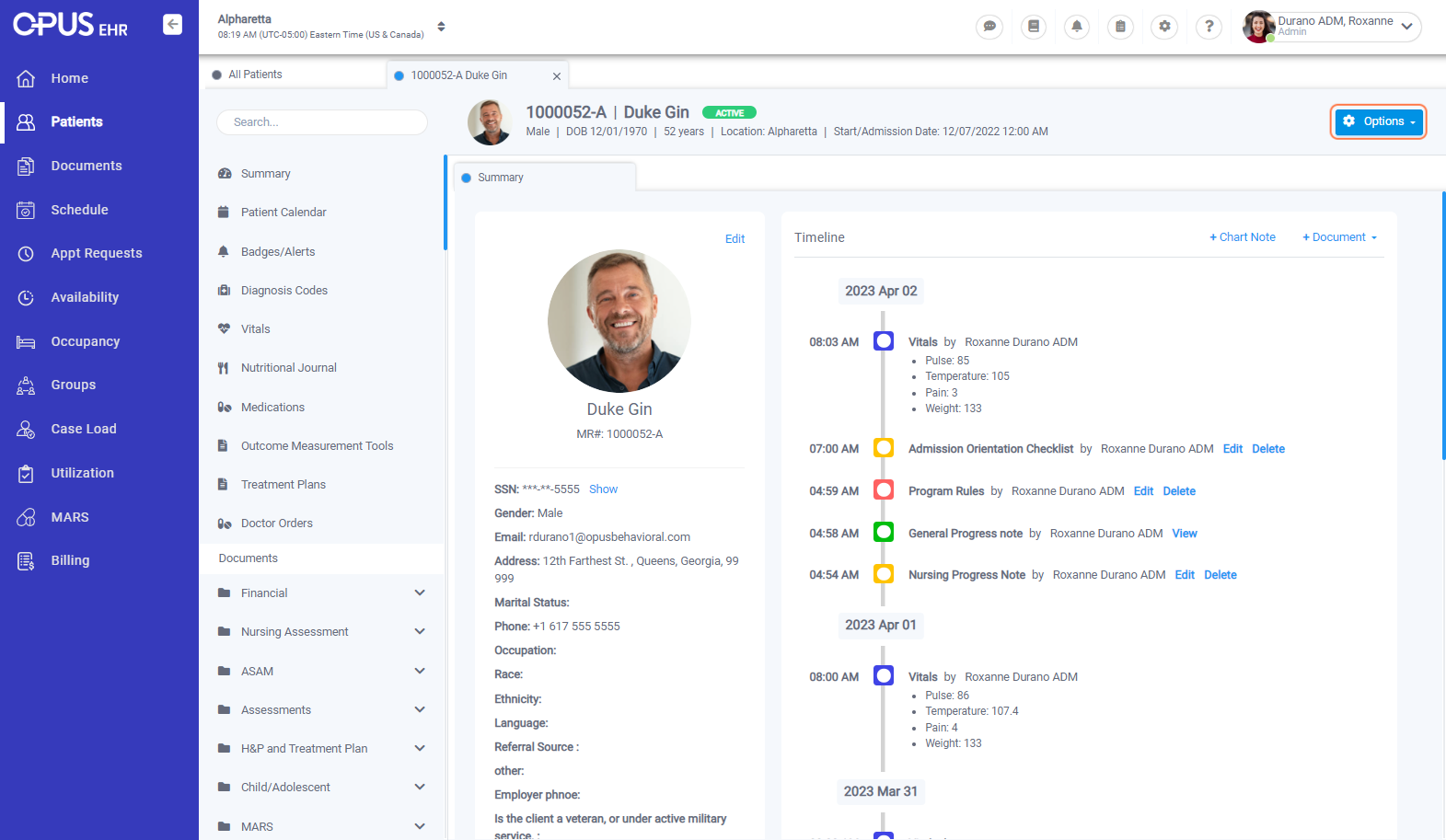Expand the MARS documents folder chevron

[x=420, y=826]
